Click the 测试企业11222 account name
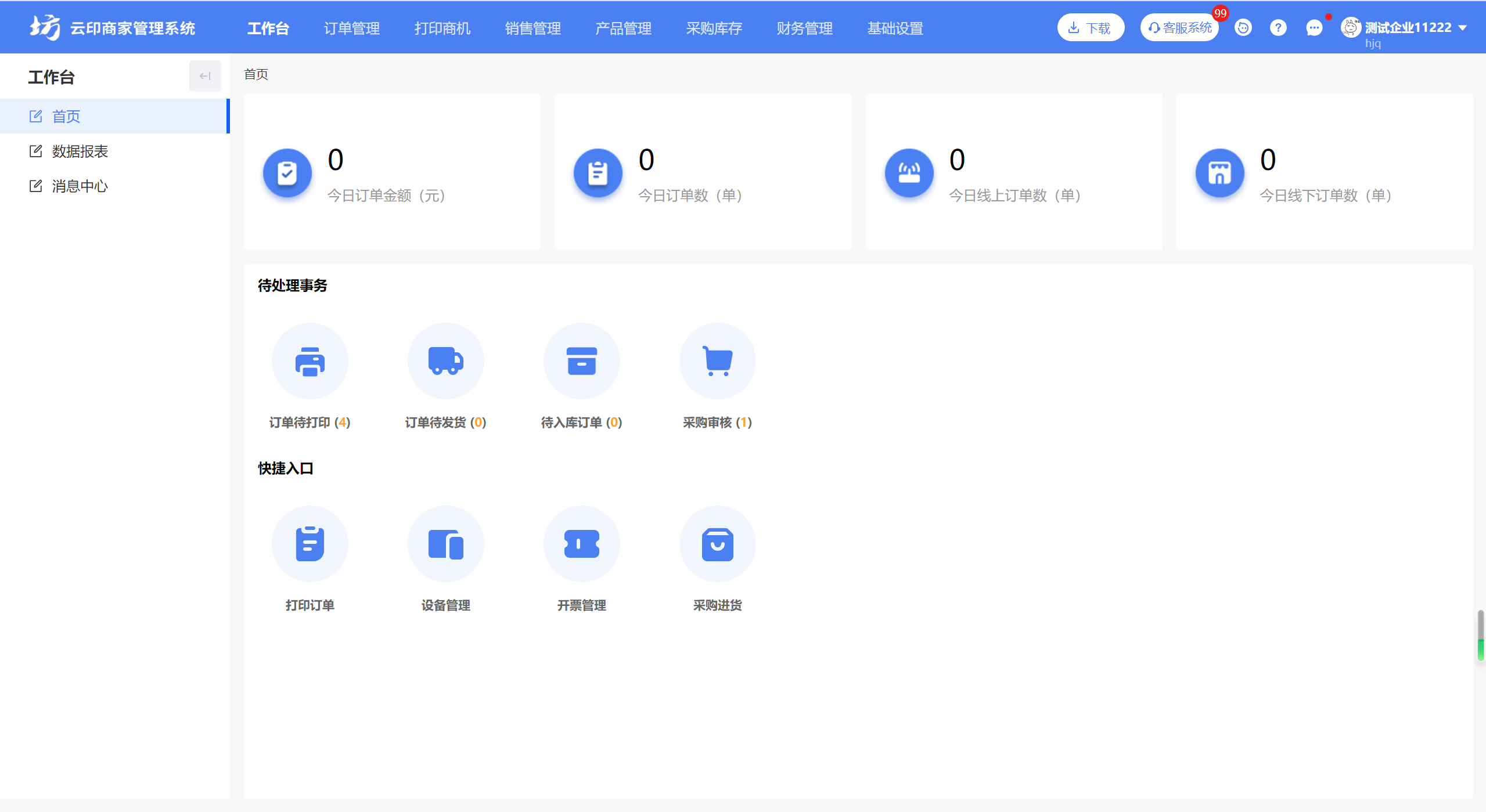1486x812 pixels. pos(1408,27)
